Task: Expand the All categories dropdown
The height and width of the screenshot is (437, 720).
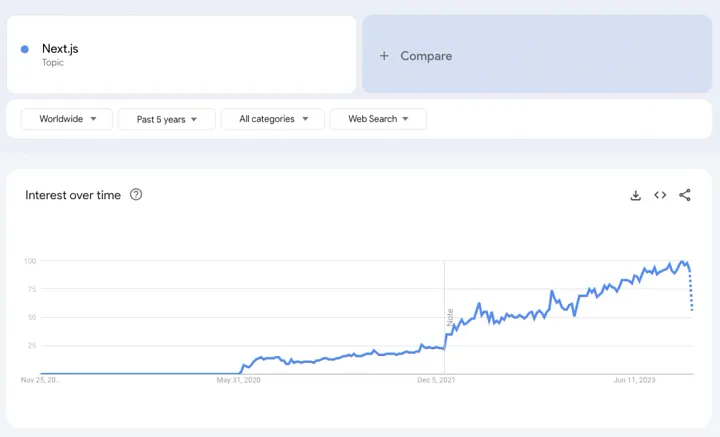Action: click(272, 119)
